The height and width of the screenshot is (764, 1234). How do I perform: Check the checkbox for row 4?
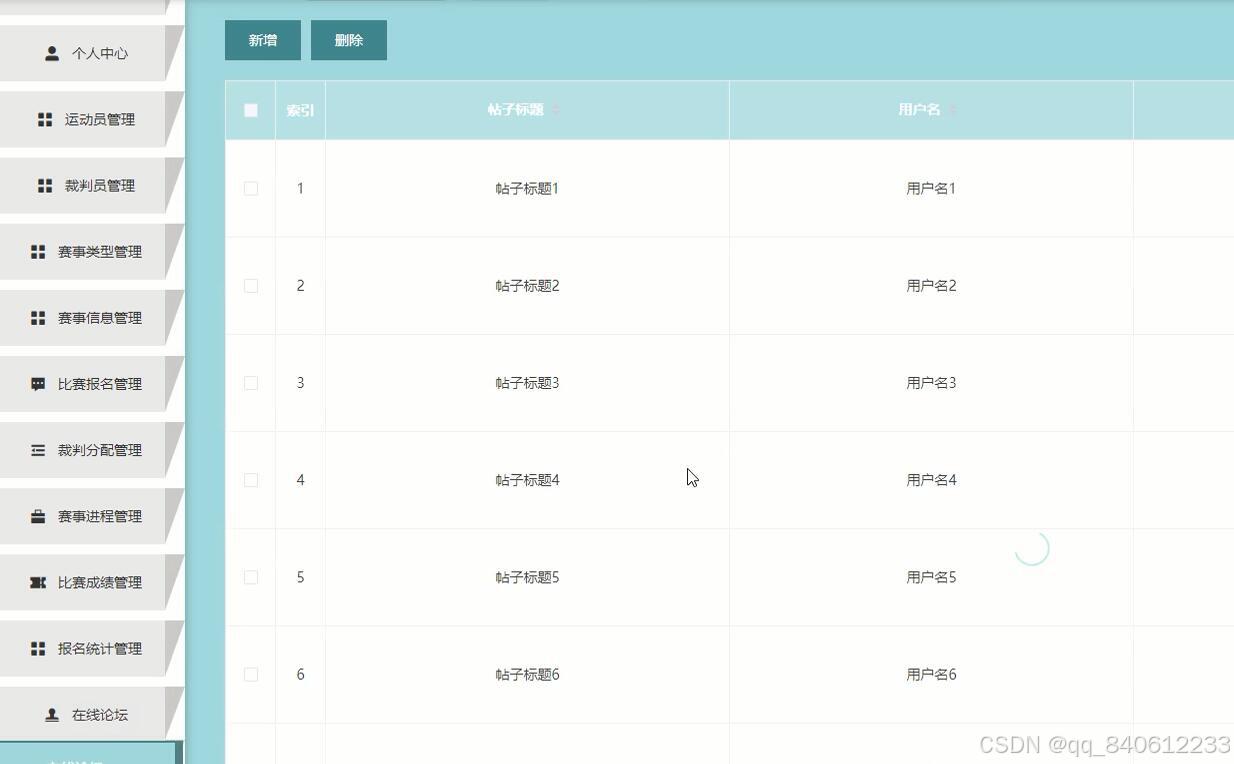[x=251, y=480]
